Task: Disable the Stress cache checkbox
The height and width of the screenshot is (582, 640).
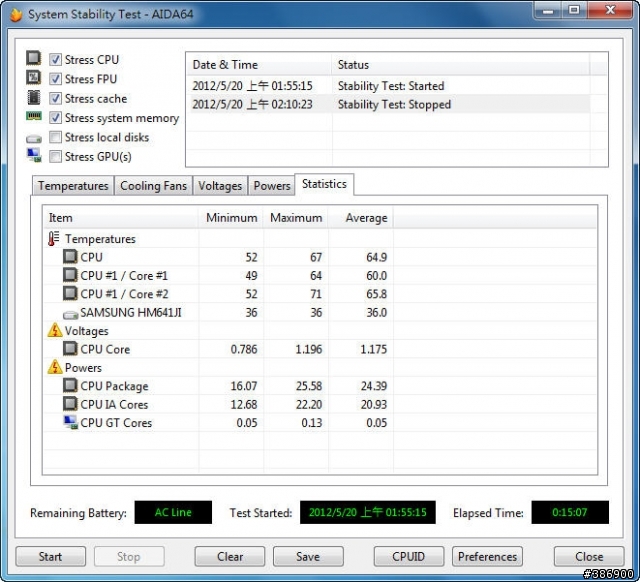Action: point(55,98)
